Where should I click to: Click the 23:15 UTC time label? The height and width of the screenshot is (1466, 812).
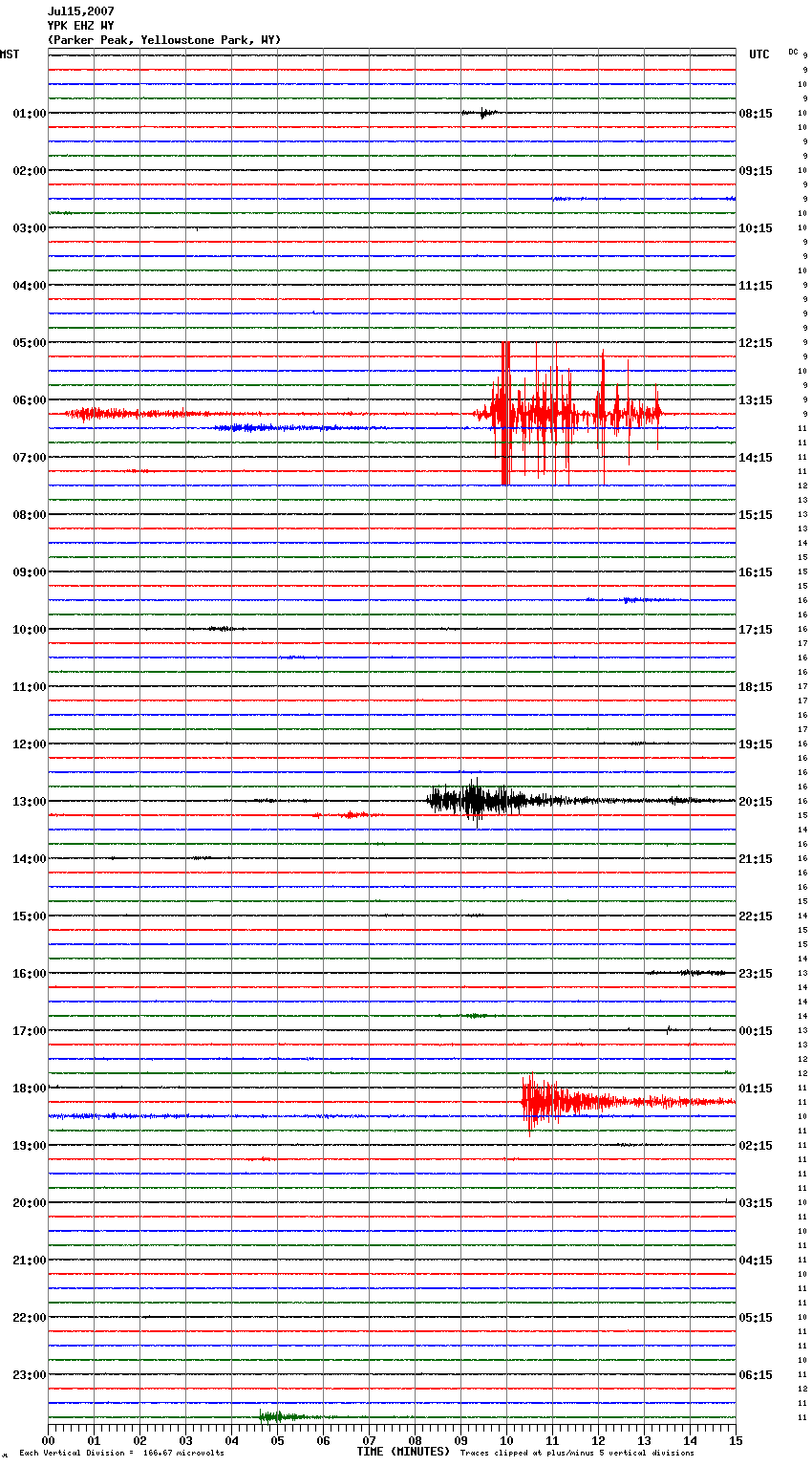(756, 974)
